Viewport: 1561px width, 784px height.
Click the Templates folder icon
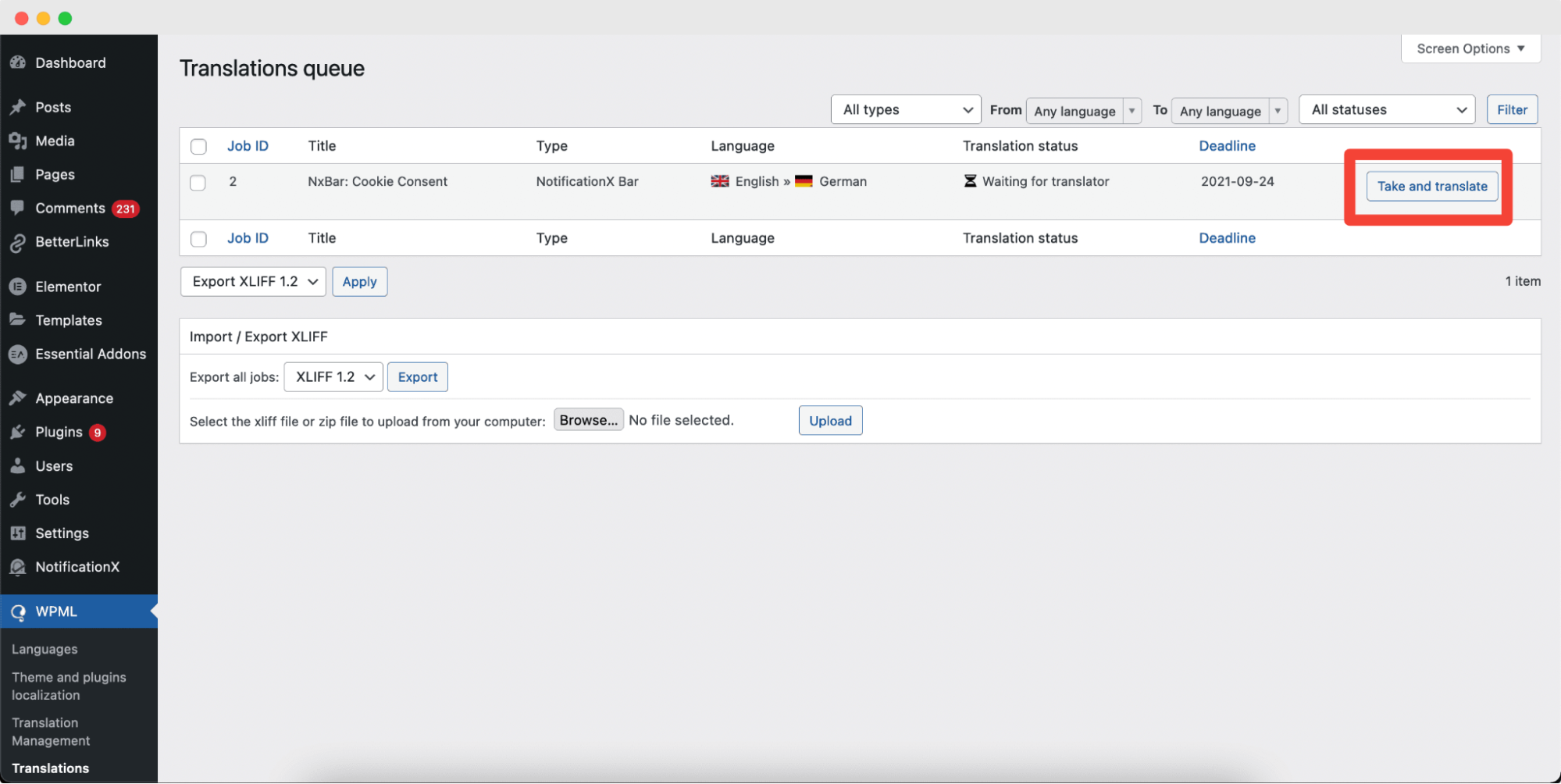[x=18, y=319]
